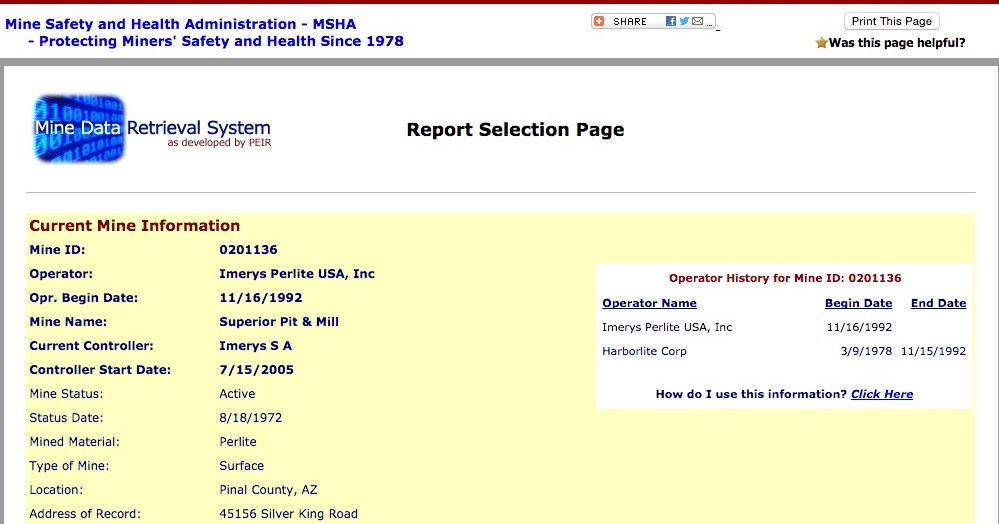Click the orange plus SHARE icon

click(599, 21)
